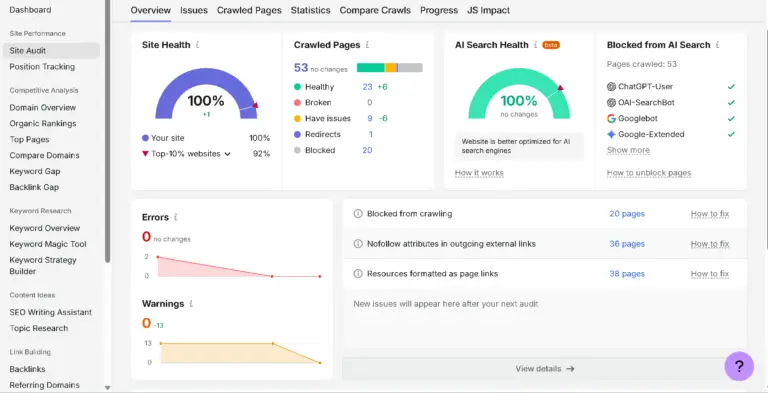The height and width of the screenshot is (393, 768).
Task: Click the Errors trend chart
Action: coord(239,267)
